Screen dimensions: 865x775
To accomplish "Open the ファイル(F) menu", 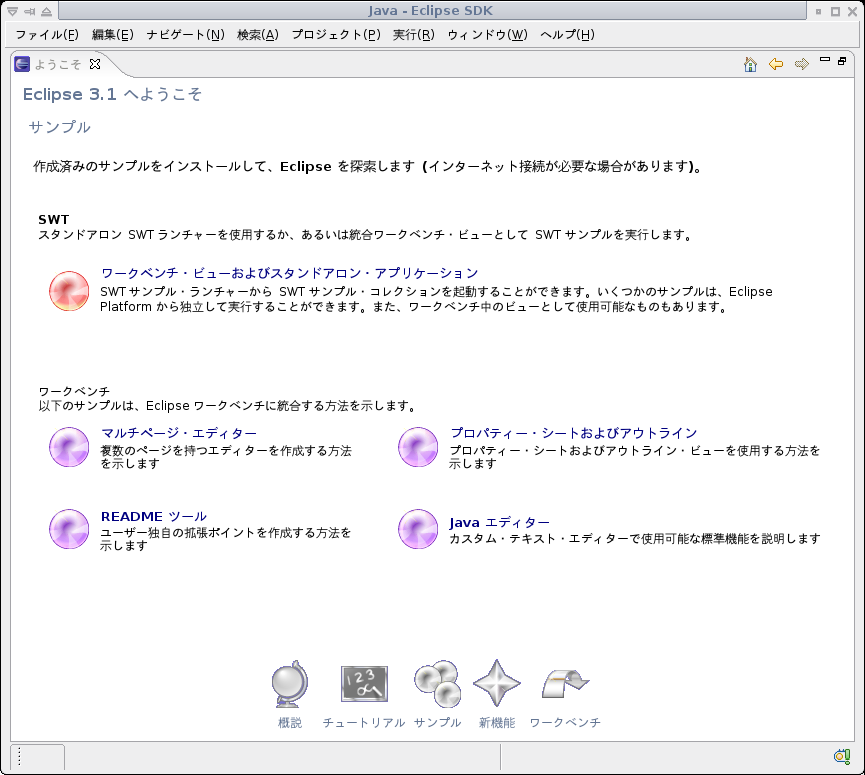I will point(47,35).
